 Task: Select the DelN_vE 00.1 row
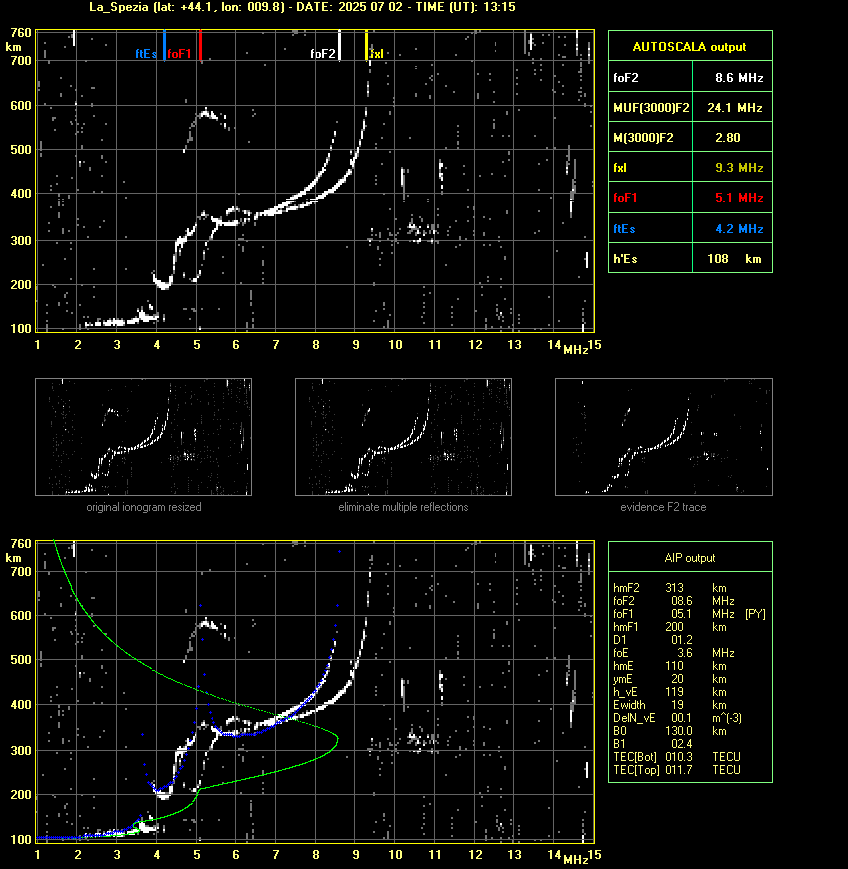click(677, 718)
